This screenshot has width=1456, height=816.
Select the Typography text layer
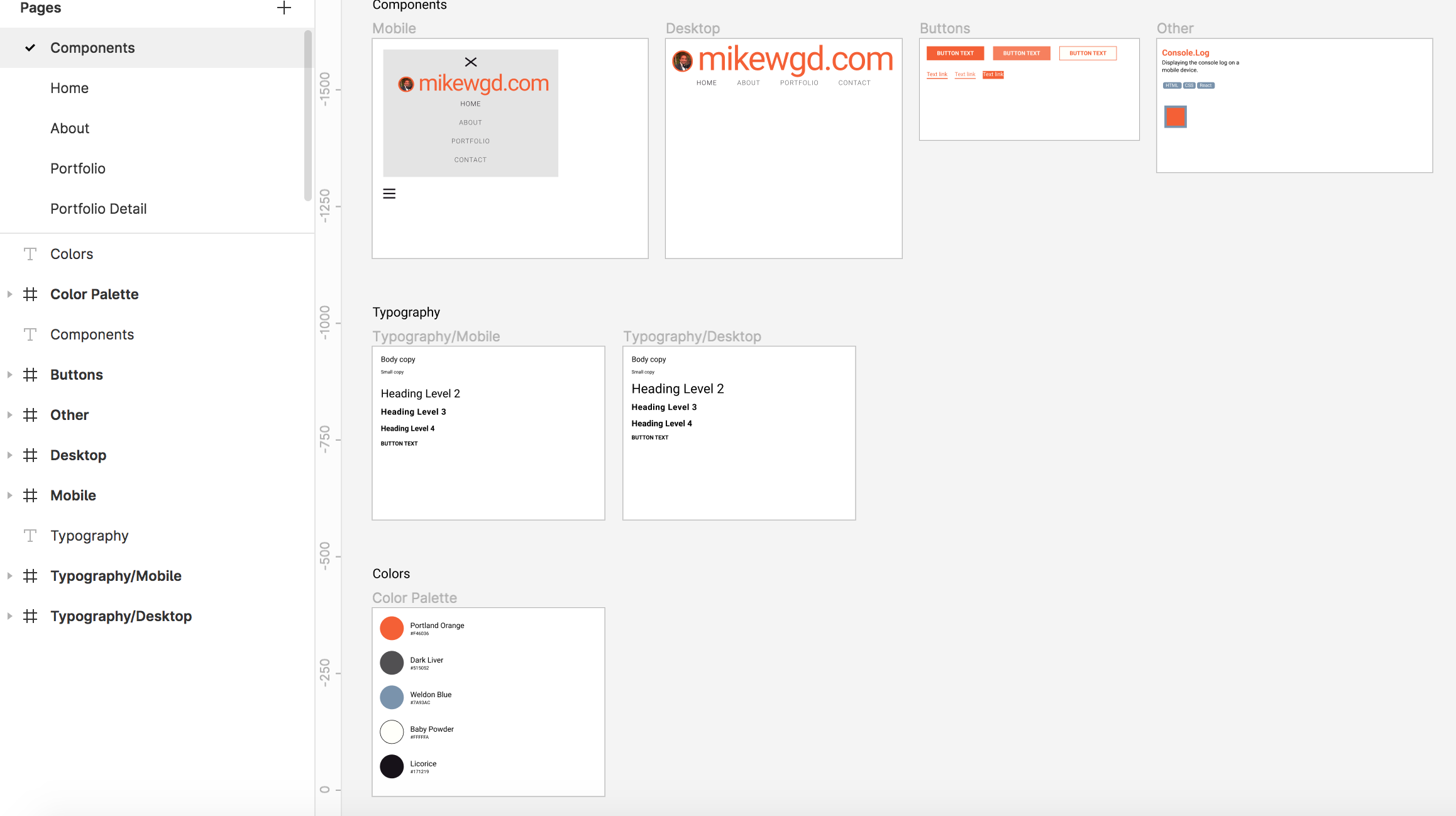click(157, 536)
